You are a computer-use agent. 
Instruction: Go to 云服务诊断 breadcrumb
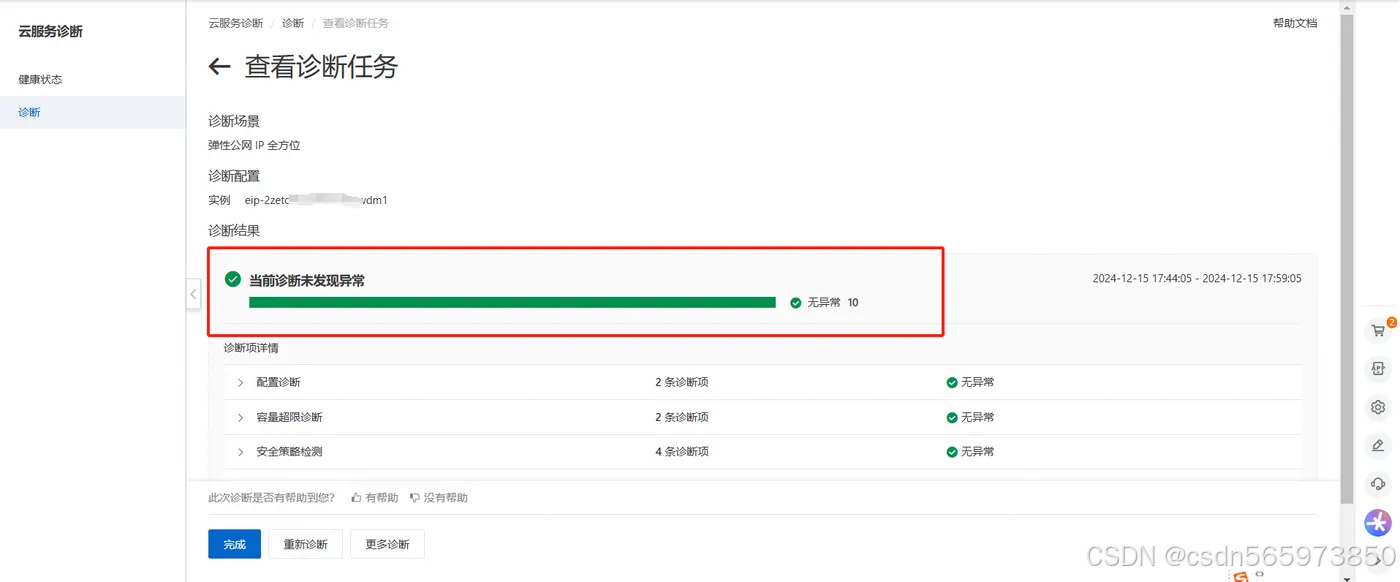pyautogui.click(x=236, y=23)
